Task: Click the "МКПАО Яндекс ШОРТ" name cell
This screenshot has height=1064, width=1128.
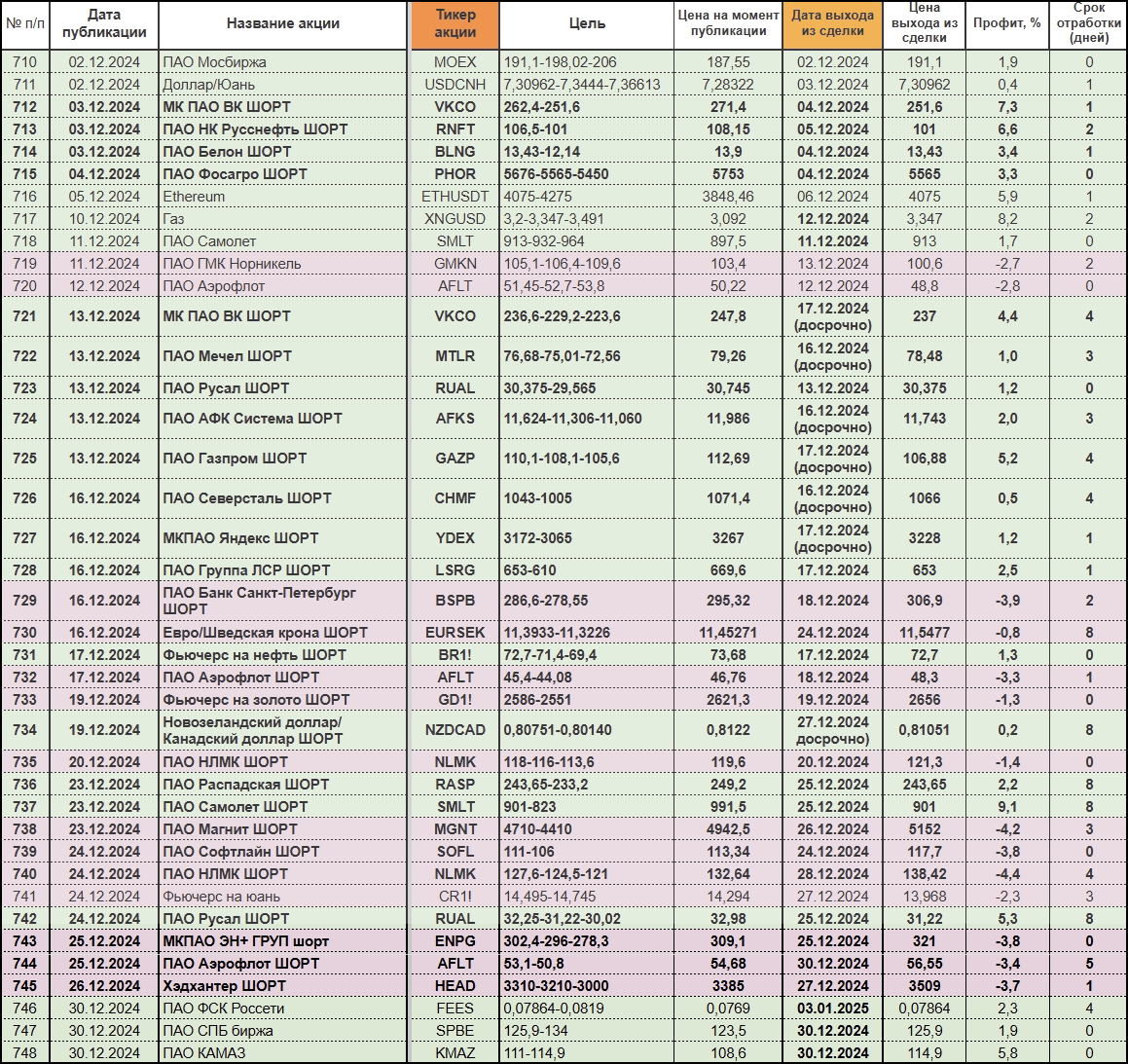Action: 282,538
